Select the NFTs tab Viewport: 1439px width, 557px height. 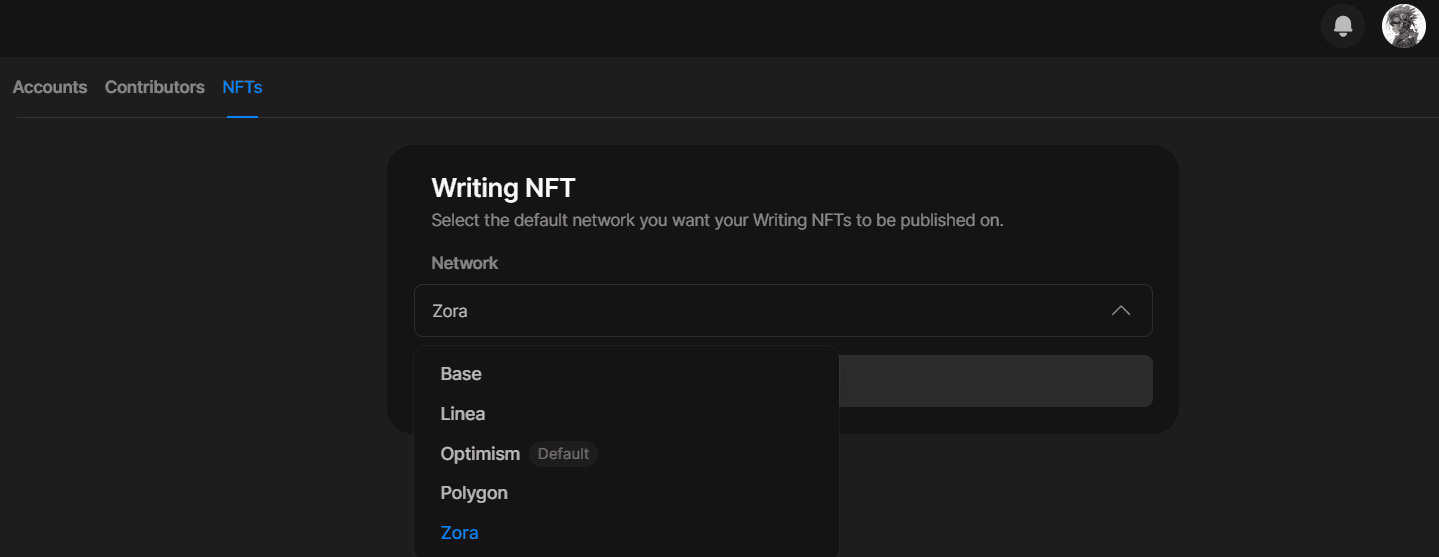point(242,87)
